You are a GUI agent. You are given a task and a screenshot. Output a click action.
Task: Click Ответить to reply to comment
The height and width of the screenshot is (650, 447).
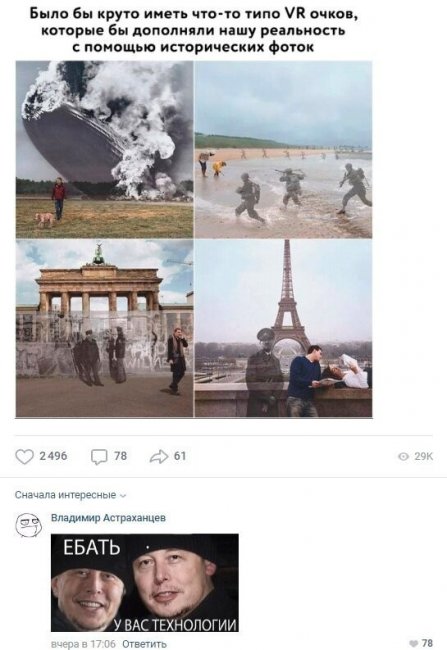pos(144,644)
